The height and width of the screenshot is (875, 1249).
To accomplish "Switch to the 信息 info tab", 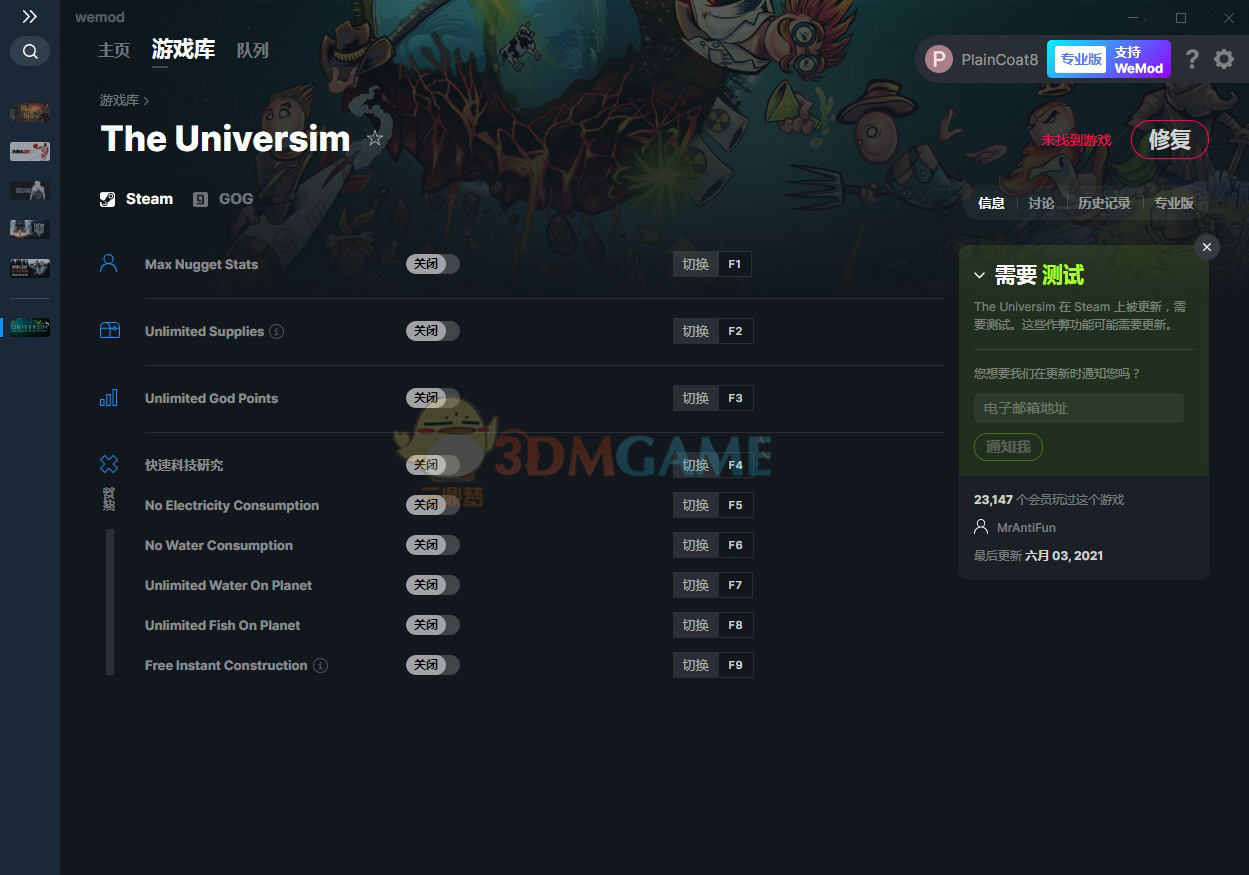I will coord(991,203).
